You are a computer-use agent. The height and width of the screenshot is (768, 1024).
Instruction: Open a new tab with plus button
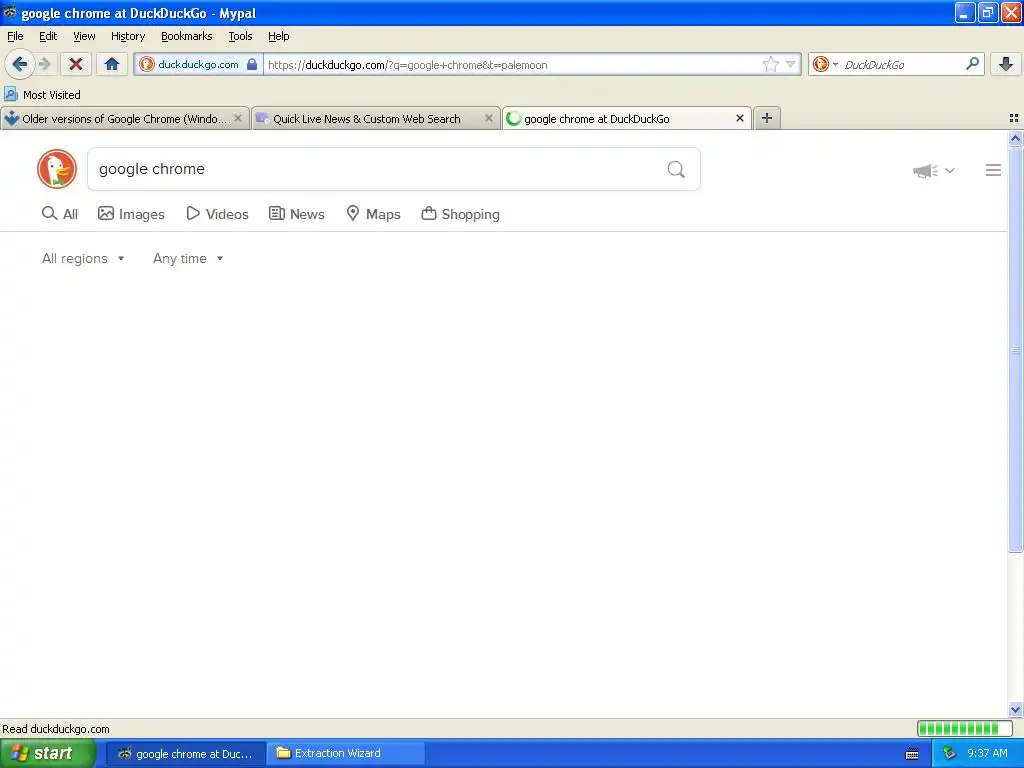pyautogui.click(x=767, y=118)
